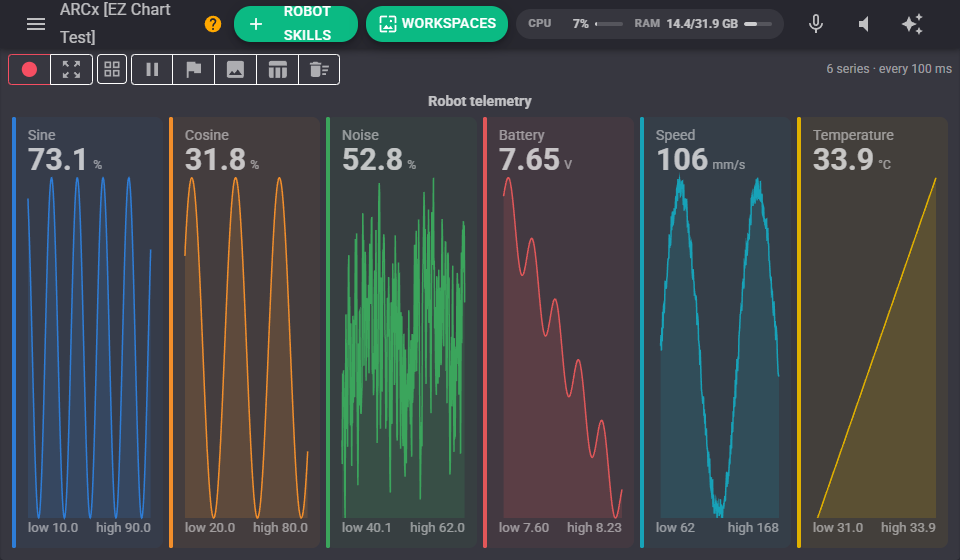This screenshot has width=960, height=560.
Task: Open the AI sparkle assistant icon
Action: click(x=912, y=24)
